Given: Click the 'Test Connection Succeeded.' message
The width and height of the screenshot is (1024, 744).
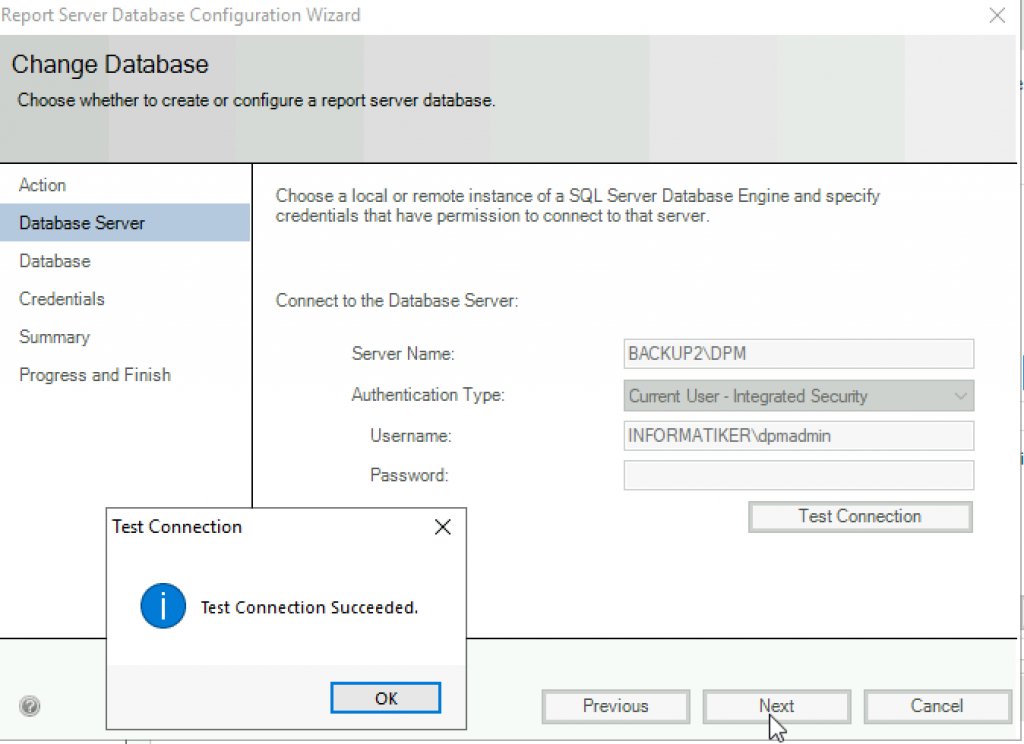Looking at the screenshot, I should pos(309,607).
